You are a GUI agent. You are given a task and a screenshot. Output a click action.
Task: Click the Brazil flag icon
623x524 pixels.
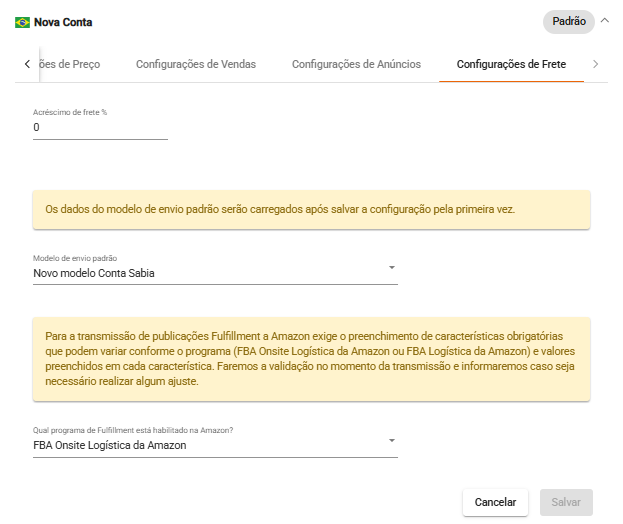(22, 21)
